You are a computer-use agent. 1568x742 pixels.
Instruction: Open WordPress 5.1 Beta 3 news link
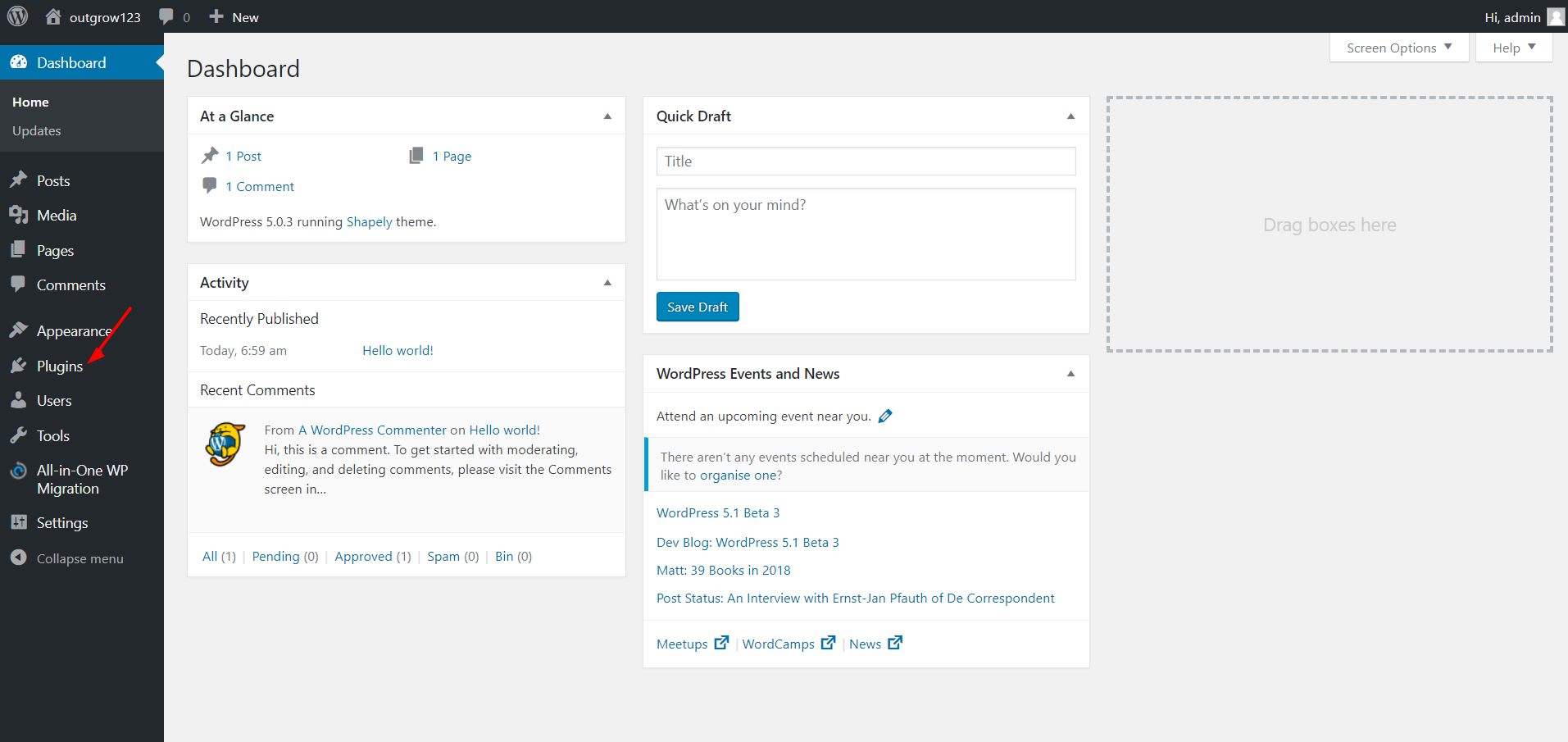coord(718,512)
